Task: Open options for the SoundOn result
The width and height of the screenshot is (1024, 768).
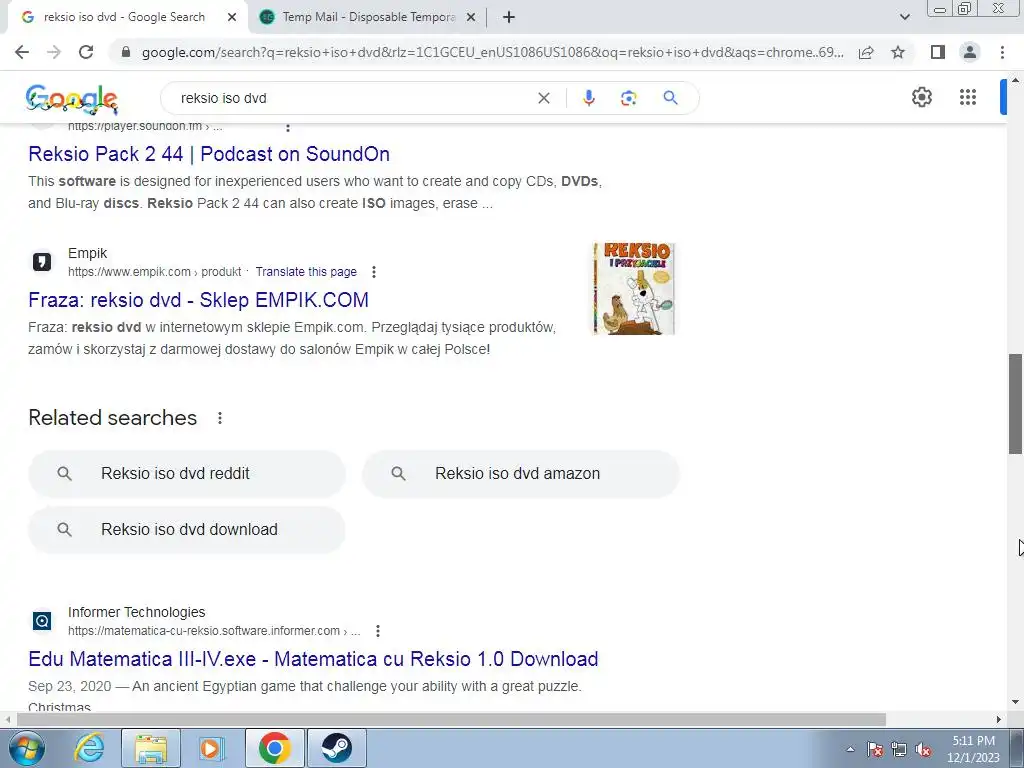Action: (288, 127)
